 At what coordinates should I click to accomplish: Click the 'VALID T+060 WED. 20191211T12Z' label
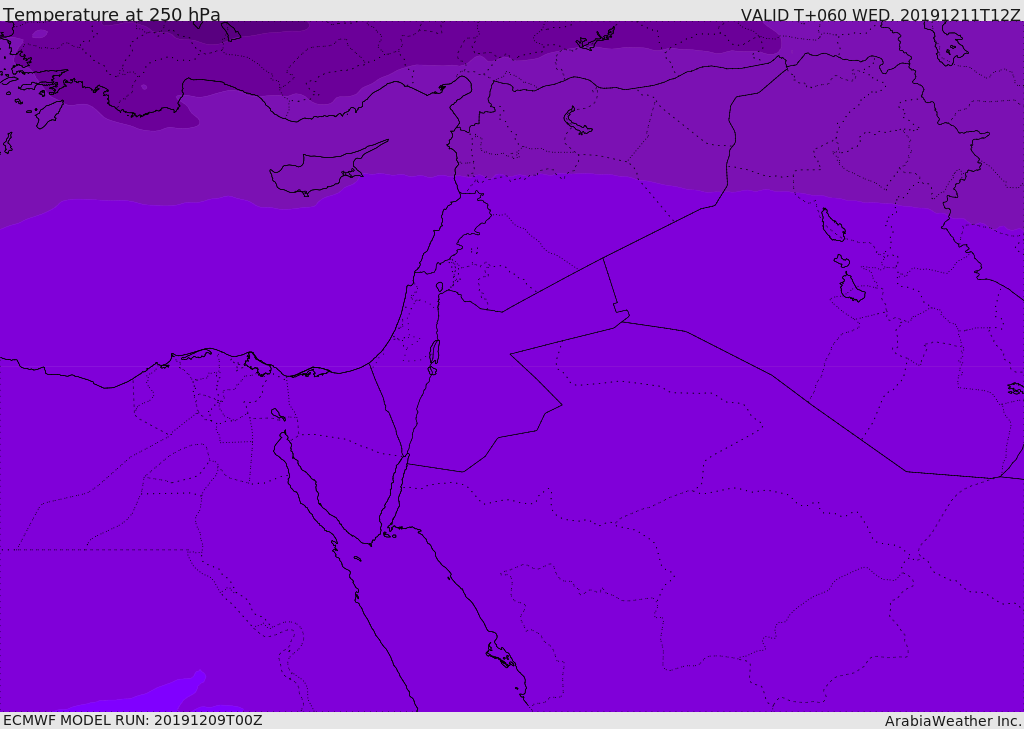coord(880,14)
